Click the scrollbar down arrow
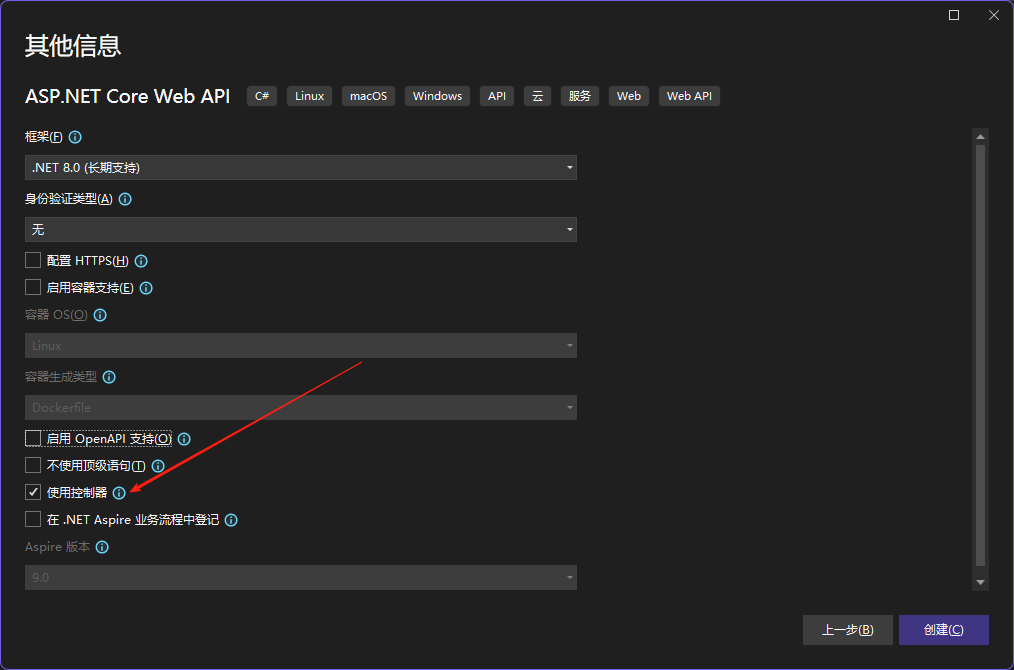Screen dimensions: 1014x670 tap(980, 583)
